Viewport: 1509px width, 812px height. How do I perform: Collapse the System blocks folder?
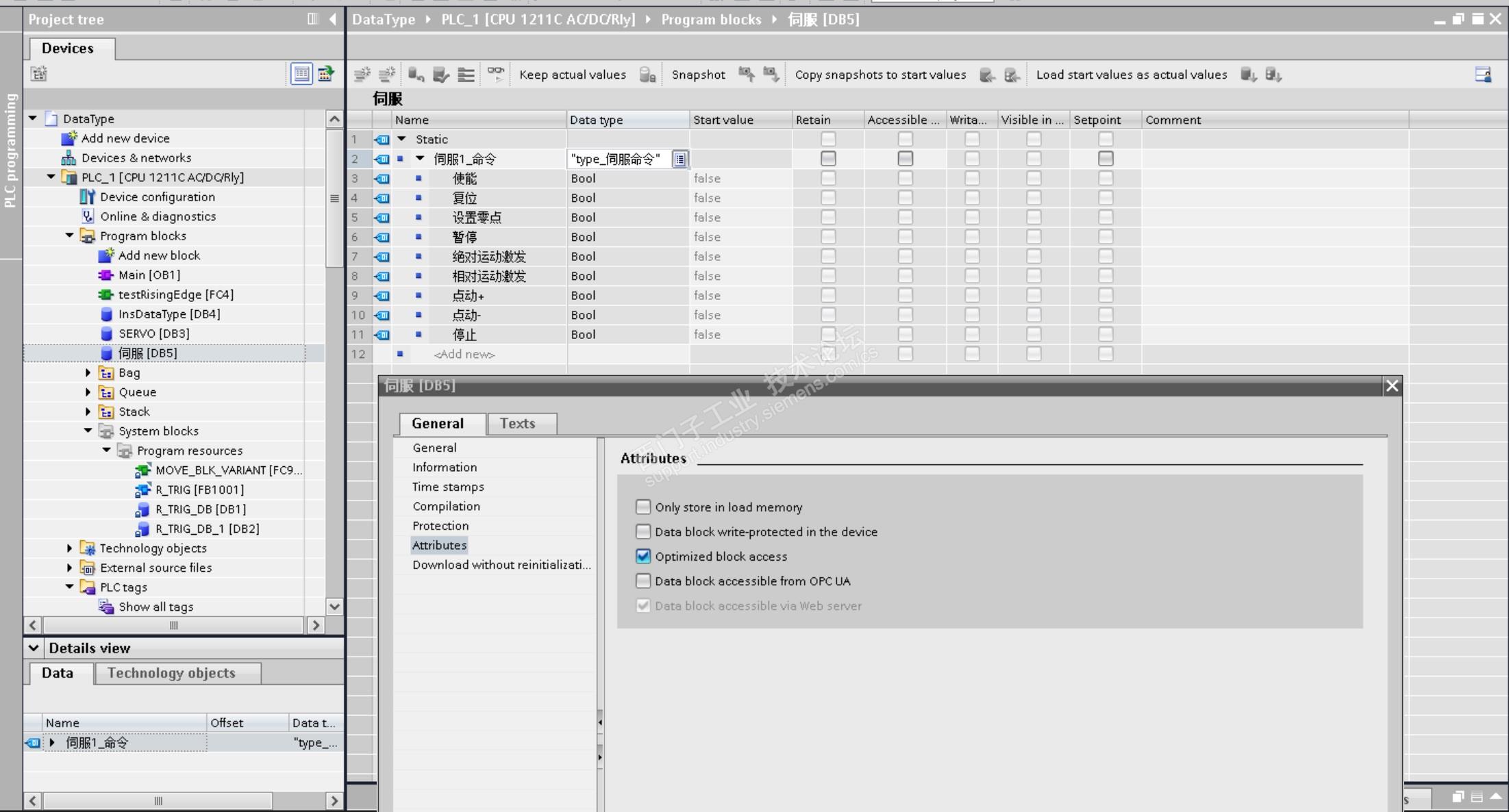click(x=88, y=431)
